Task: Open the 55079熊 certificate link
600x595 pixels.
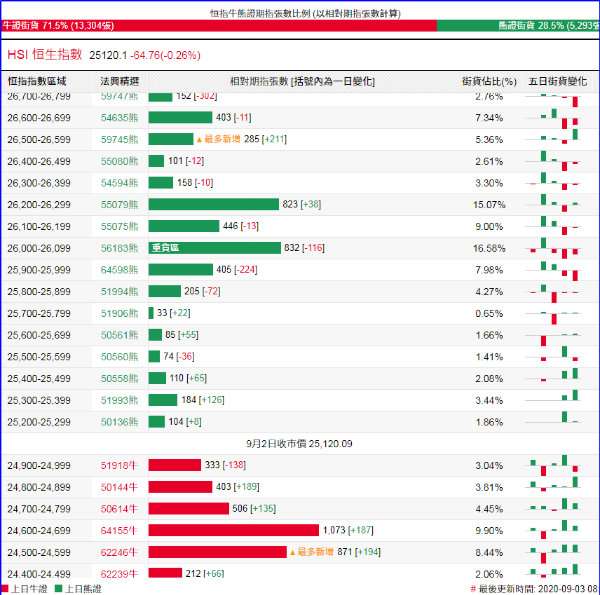Action: (x=119, y=205)
